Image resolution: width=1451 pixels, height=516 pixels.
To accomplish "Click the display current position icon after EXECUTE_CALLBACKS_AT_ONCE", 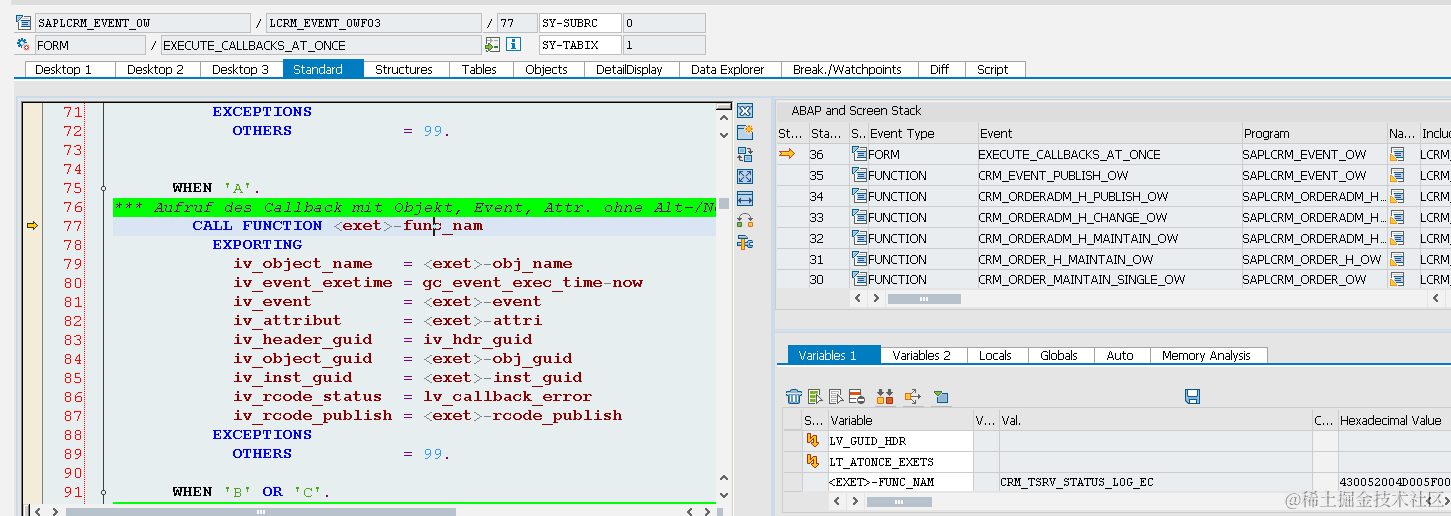I will click(x=492, y=45).
